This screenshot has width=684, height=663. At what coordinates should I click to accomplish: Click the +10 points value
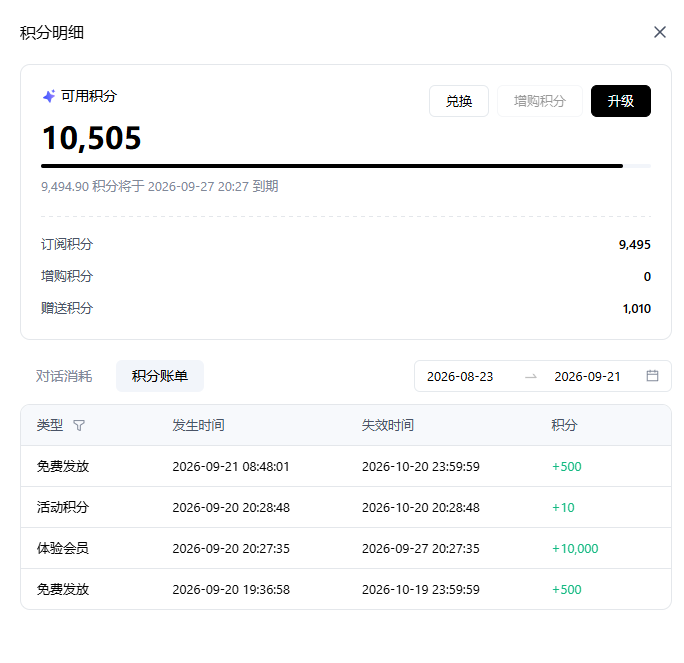pos(563,507)
